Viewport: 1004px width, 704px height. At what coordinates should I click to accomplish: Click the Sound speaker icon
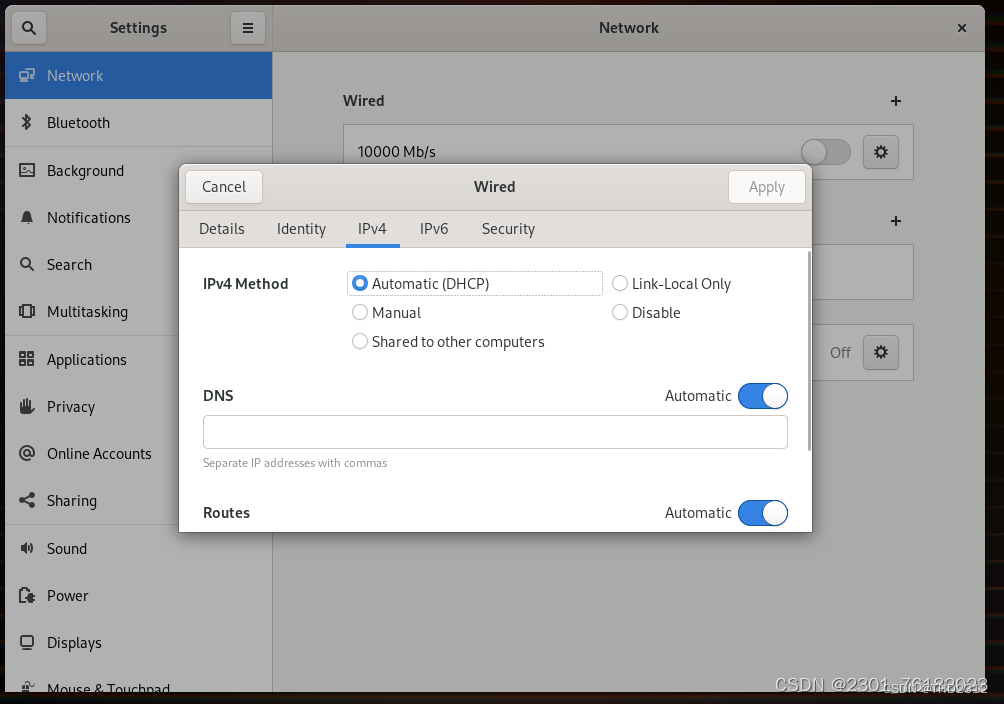point(27,548)
